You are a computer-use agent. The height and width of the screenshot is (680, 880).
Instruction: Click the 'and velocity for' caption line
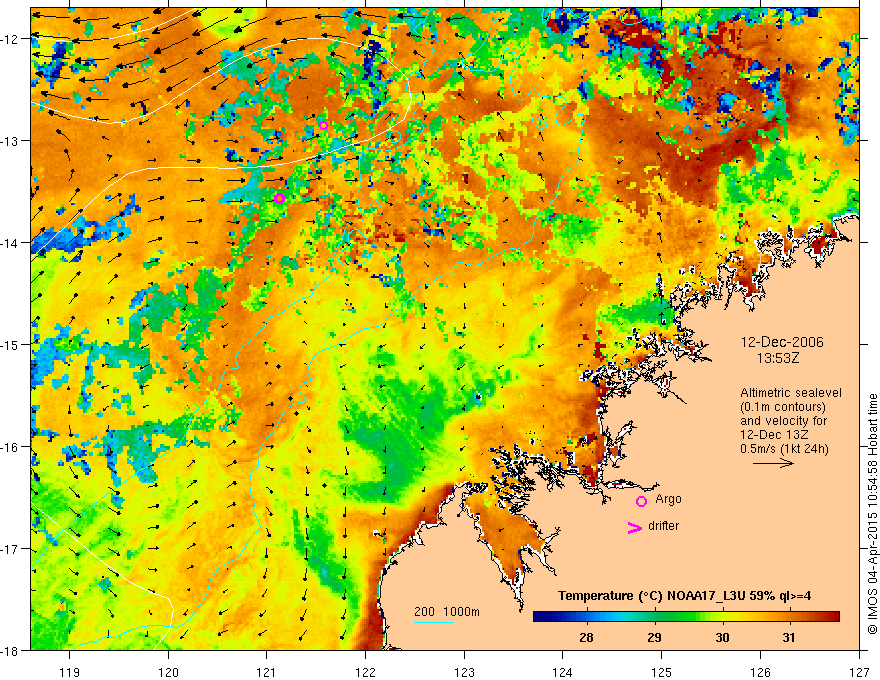(783, 420)
